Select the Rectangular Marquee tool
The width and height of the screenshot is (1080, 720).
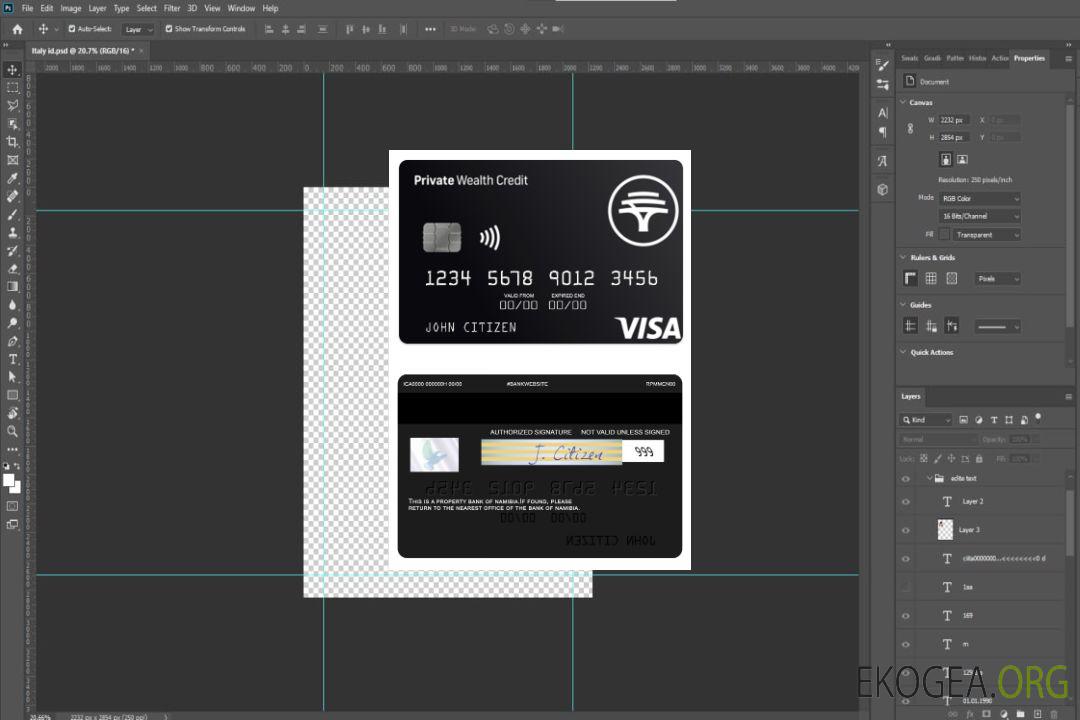(13, 87)
